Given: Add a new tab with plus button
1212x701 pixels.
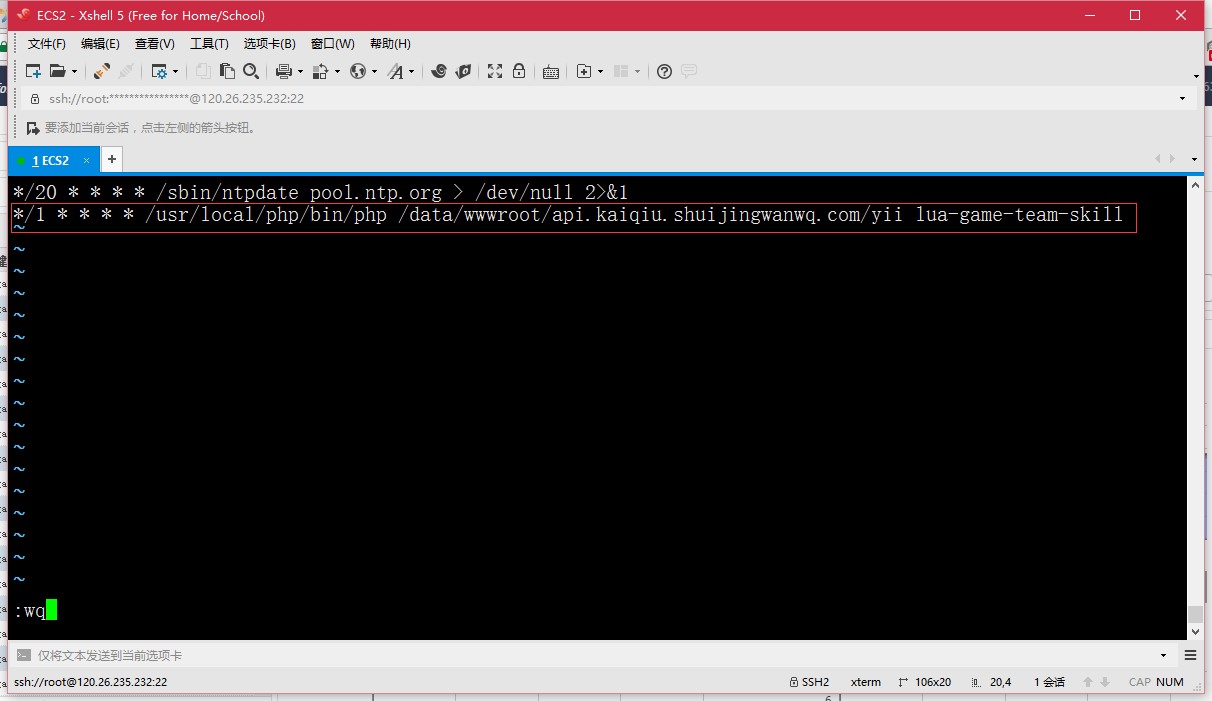Looking at the screenshot, I should [x=112, y=159].
